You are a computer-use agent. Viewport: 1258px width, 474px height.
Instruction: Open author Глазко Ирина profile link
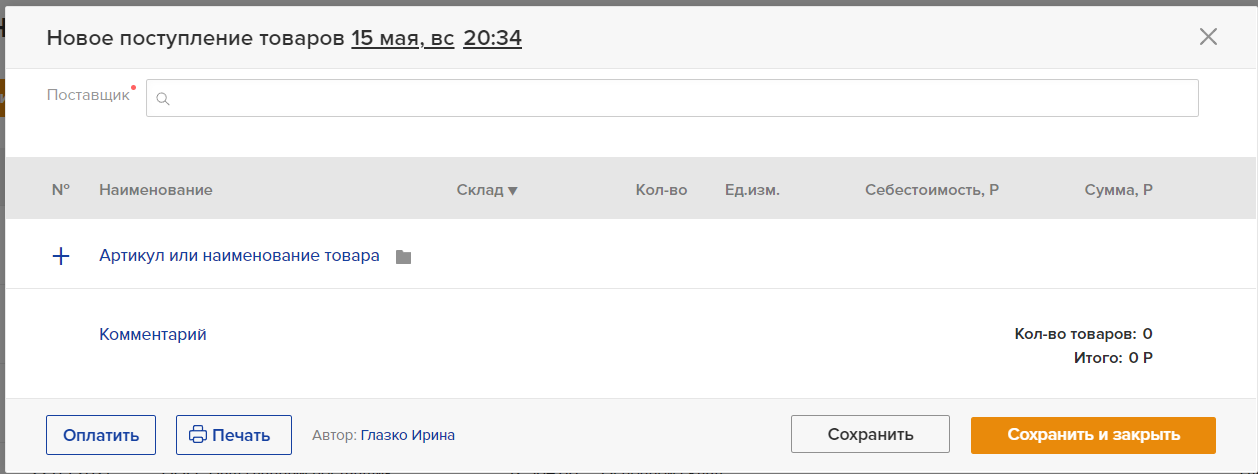tap(407, 435)
